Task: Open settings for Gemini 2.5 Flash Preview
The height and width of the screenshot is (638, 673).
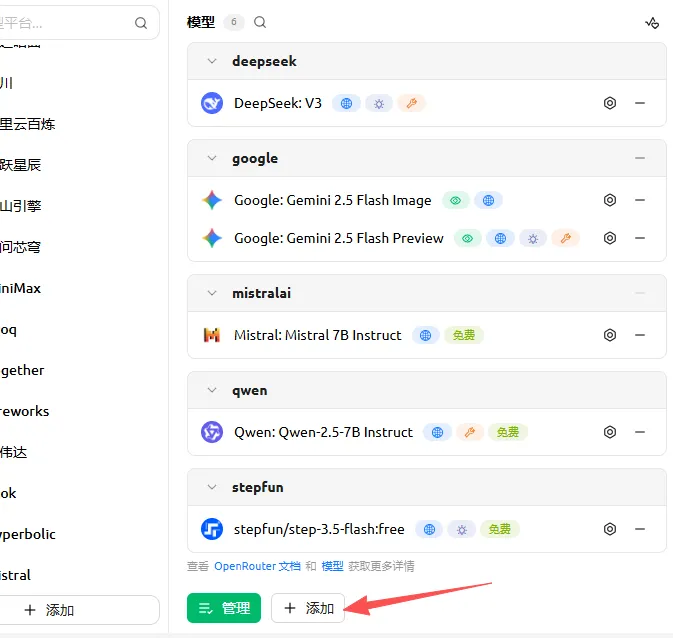Action: (x=609, y=238)
